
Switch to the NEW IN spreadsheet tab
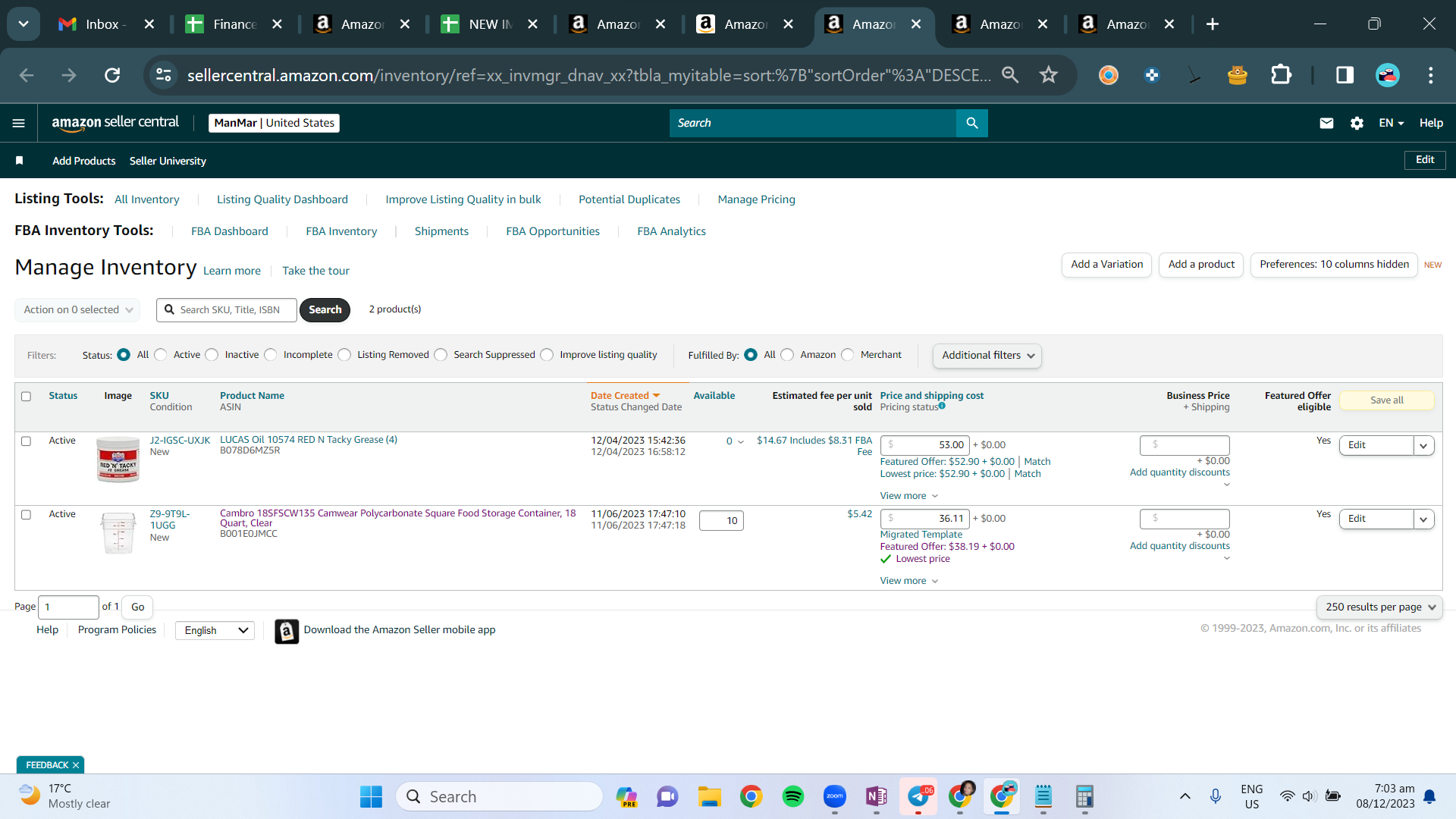click(x=490, y=24)
